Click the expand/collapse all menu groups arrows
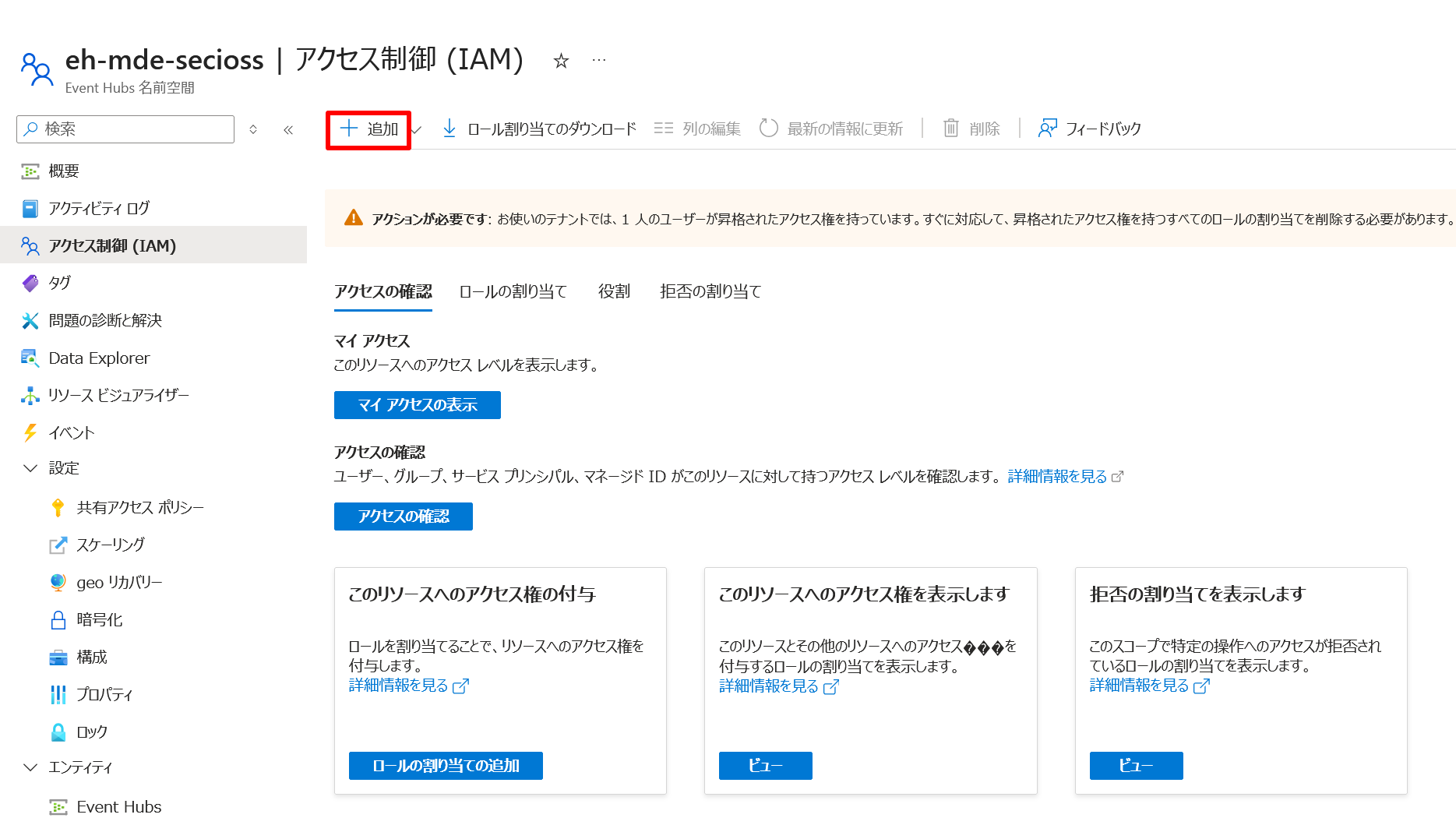Viewport: 1456px width, 825px height. pyautogui.click(x=253, y=130)
